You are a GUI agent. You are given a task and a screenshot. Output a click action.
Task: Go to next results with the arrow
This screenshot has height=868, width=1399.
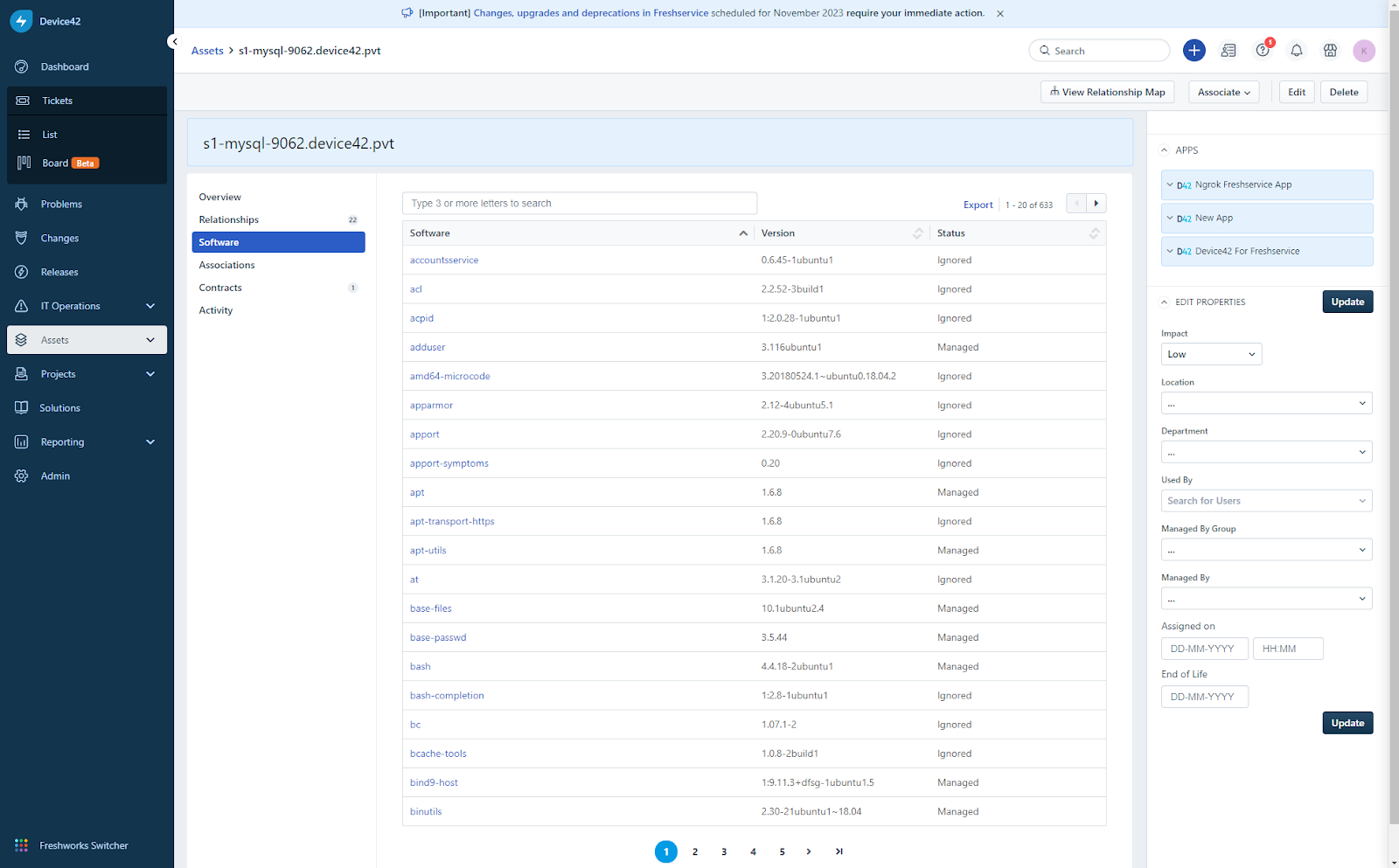pyautogui.click(x=1096, y=203)
